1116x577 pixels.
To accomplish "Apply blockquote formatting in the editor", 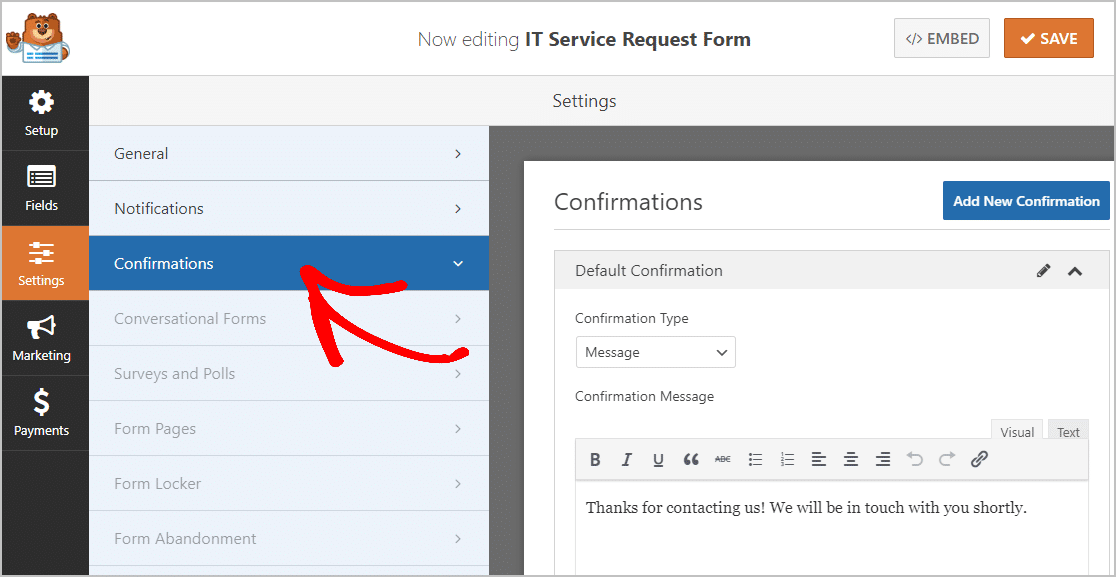I will pos(691,459).
